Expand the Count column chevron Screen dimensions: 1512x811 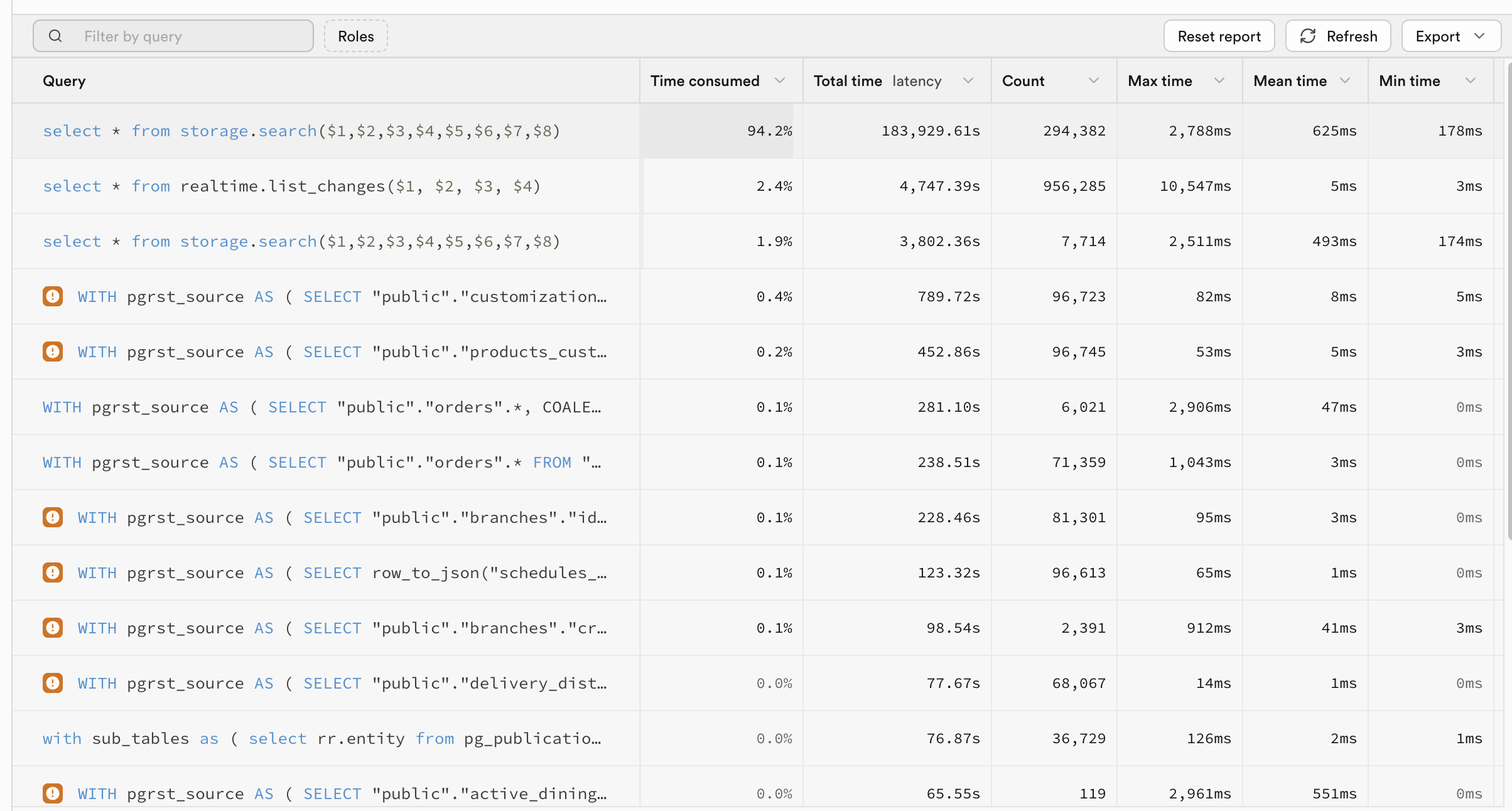(1094, 80)
